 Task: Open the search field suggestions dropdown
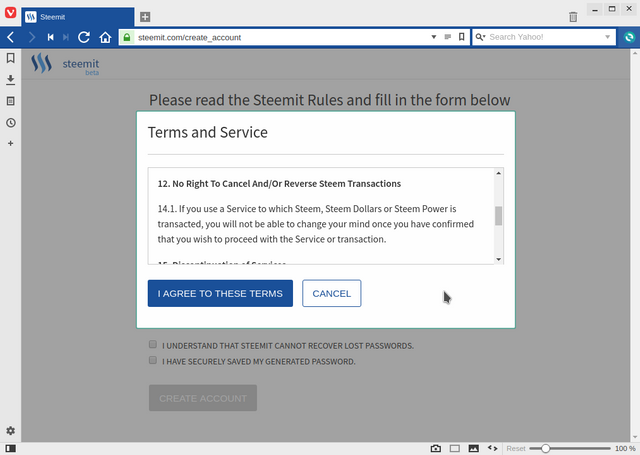[608, 37]
